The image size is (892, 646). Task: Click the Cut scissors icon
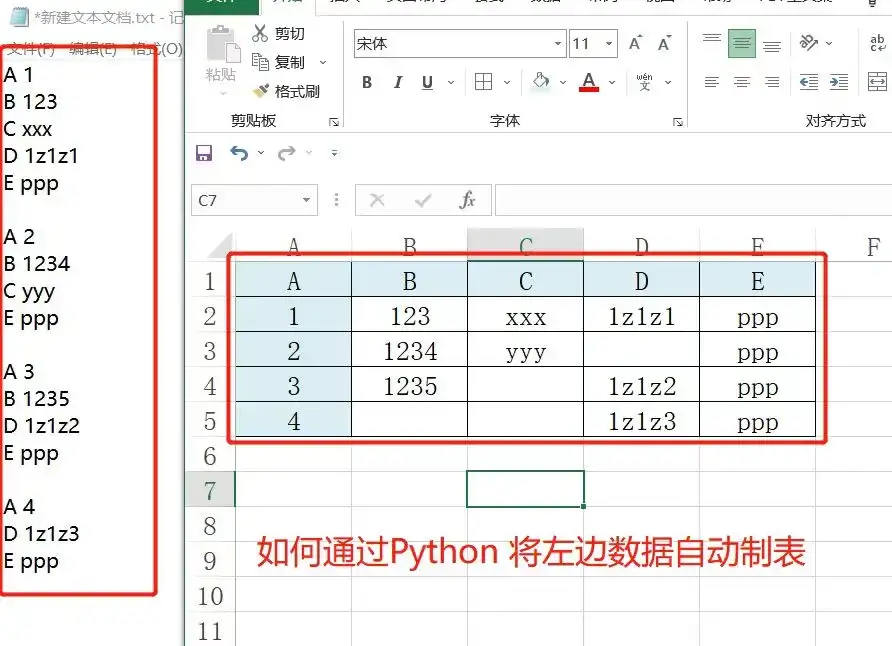[260, 34]
